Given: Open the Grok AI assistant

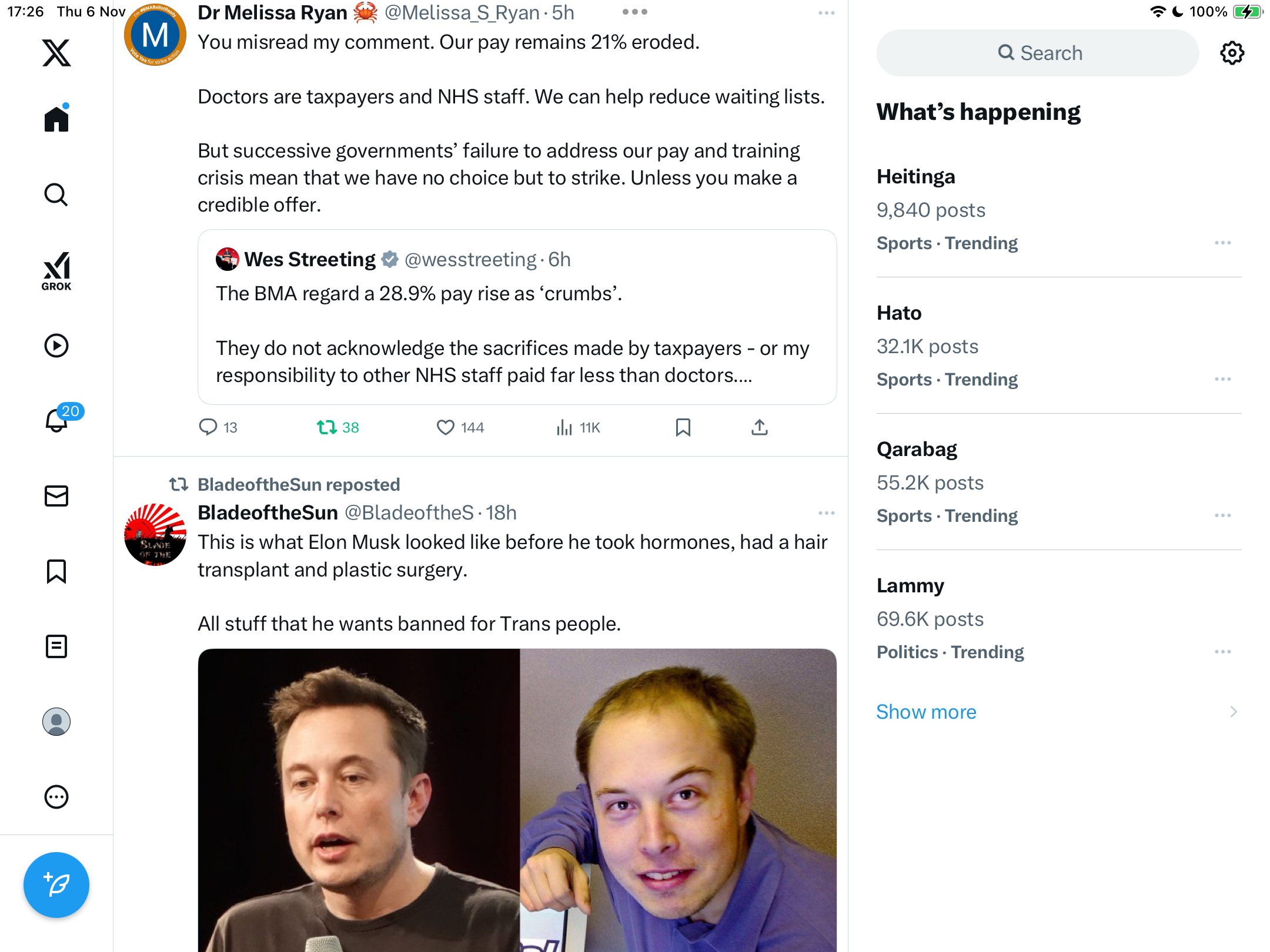Looking at the screenshot, I should pos(56,271).
